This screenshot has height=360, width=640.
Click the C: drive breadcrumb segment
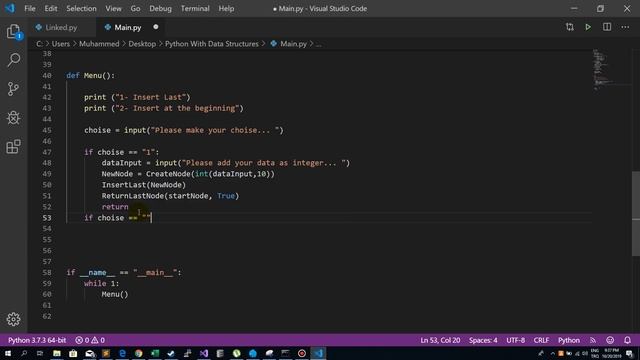tap(39, 44)
